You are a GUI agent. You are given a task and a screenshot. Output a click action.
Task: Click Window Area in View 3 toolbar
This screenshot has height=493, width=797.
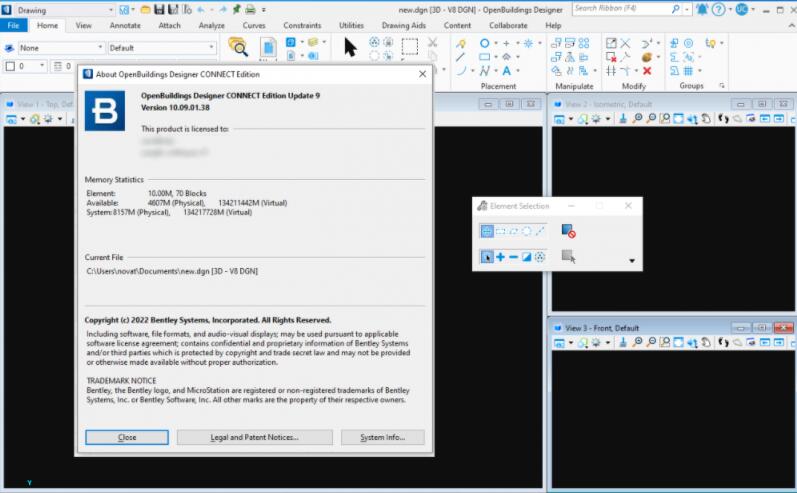(664, 342)
